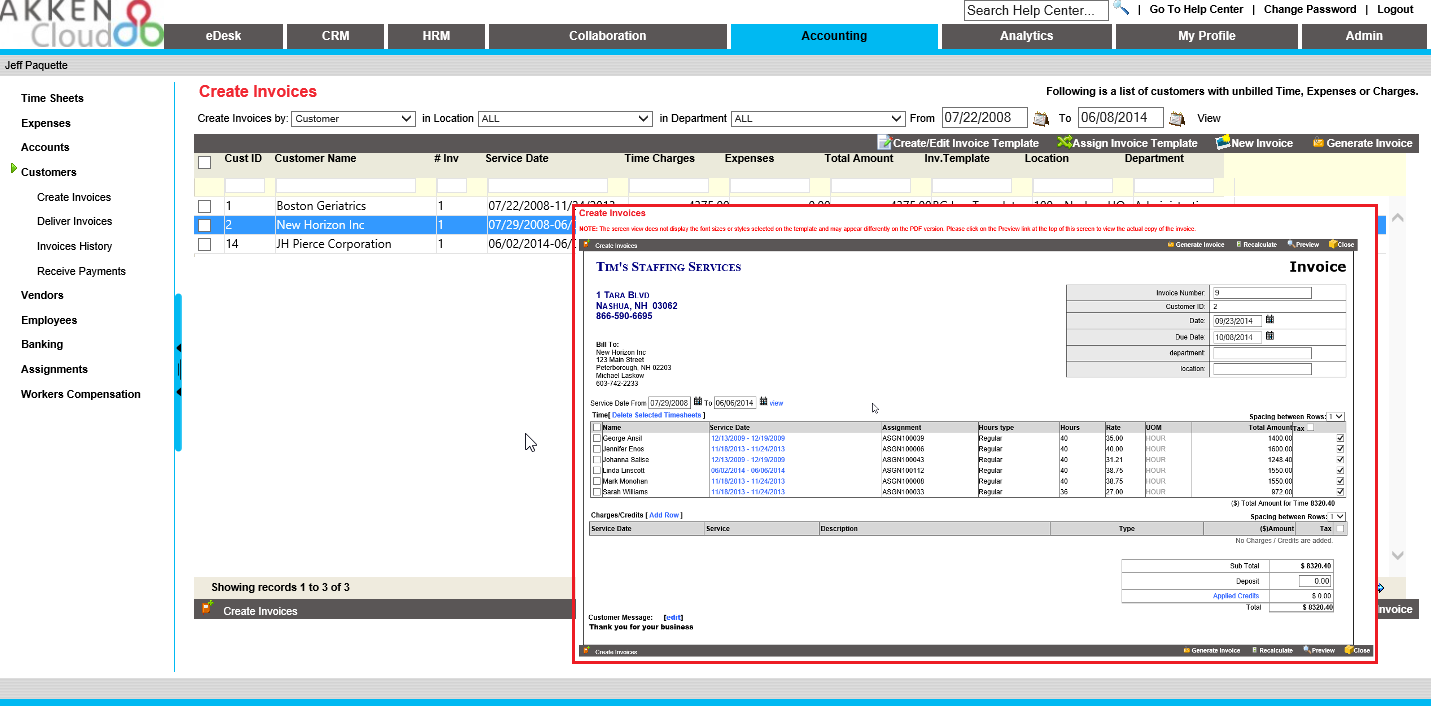Toggle Tax header checkbox in Charges/Credits table
1438x711 pixels.
pos(1340,528)
